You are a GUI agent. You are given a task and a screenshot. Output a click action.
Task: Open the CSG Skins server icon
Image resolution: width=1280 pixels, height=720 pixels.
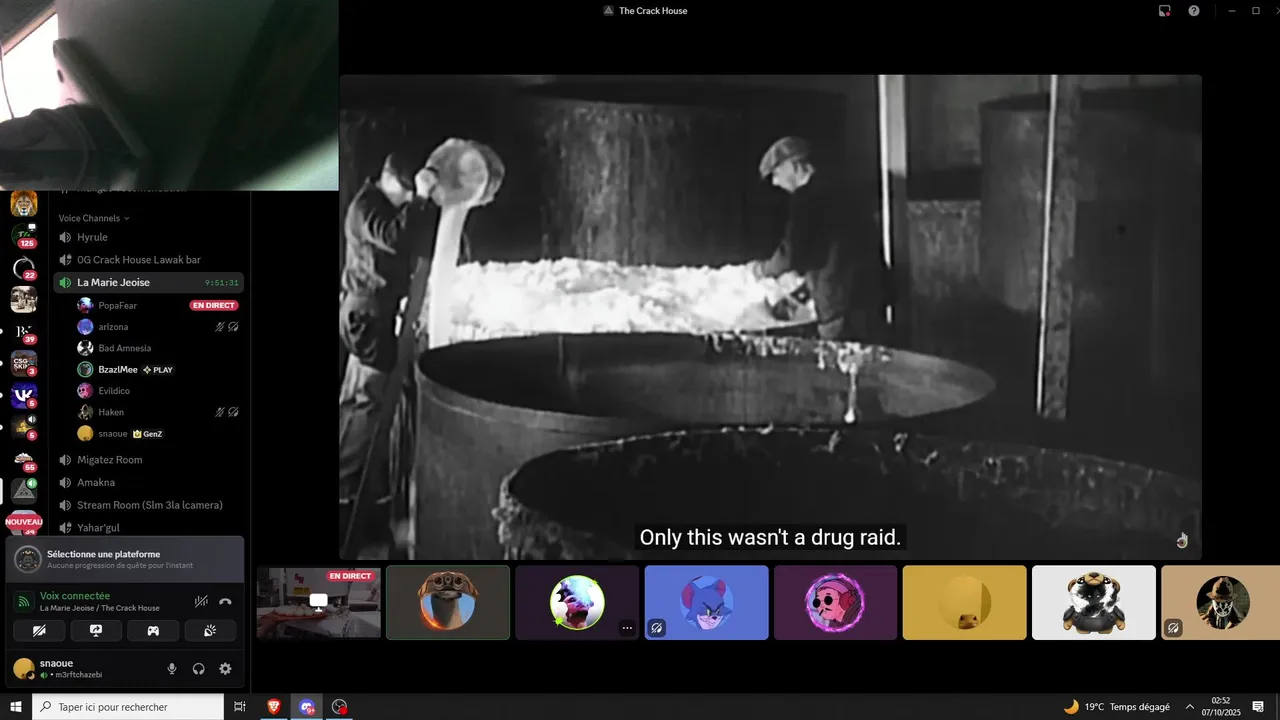[x=24, y=363]
